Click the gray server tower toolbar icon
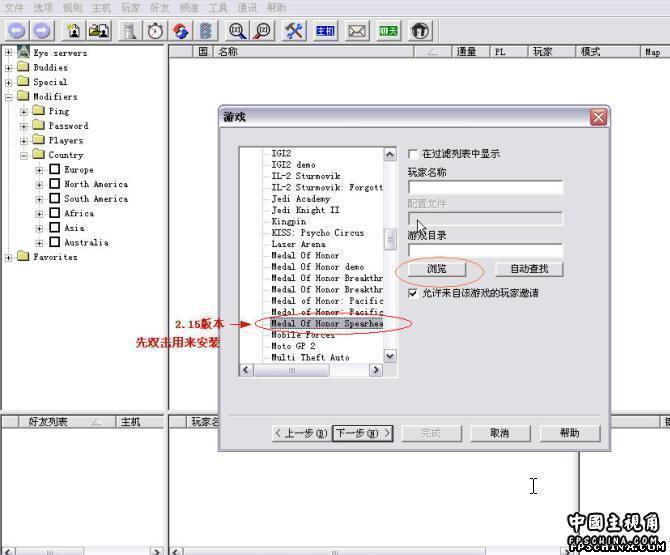 130,31
